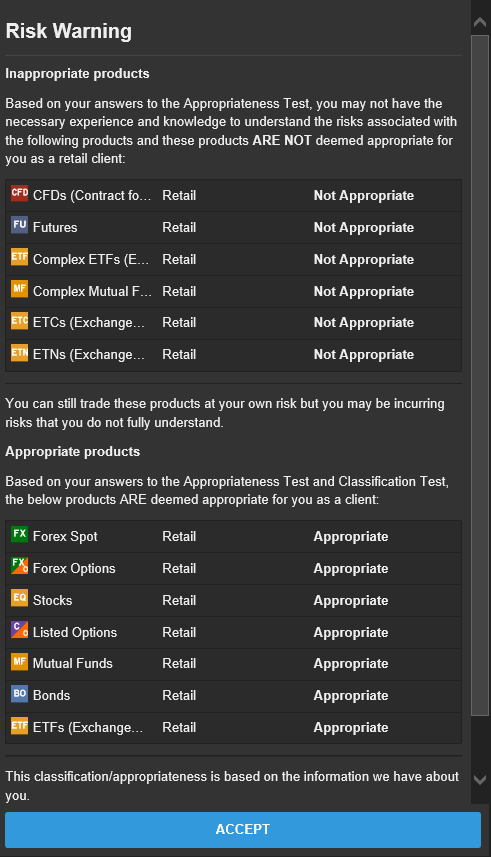Click the scrollbar up arrow
The height and width of the screenshot is (857, 491).
click(x=480, y=22)
